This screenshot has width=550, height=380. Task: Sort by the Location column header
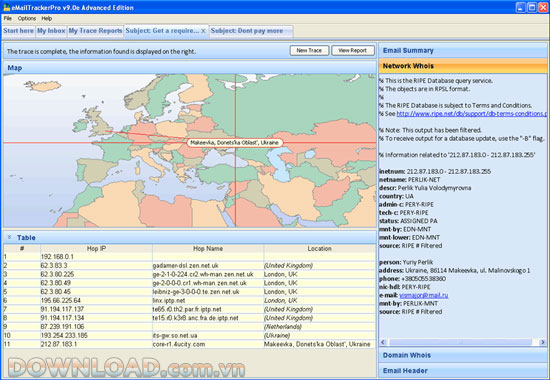coord(320,248)
